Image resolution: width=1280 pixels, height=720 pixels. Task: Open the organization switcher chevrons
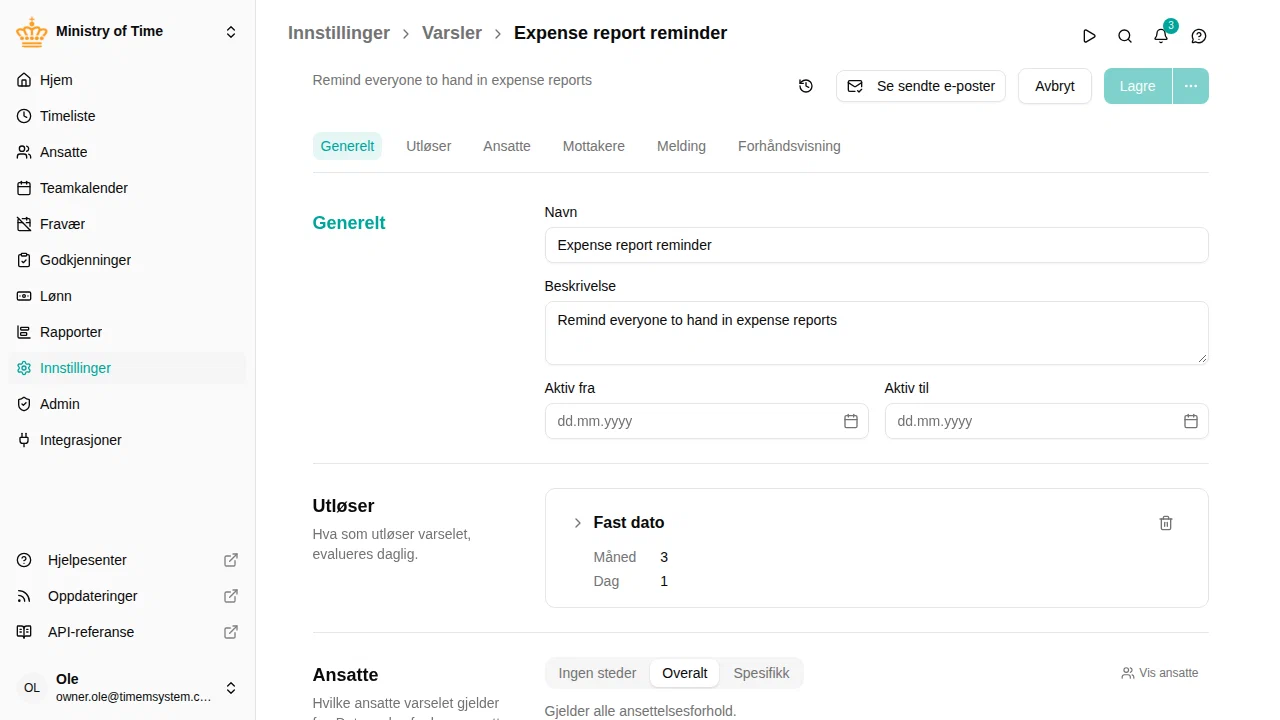[x=231, y=32]
